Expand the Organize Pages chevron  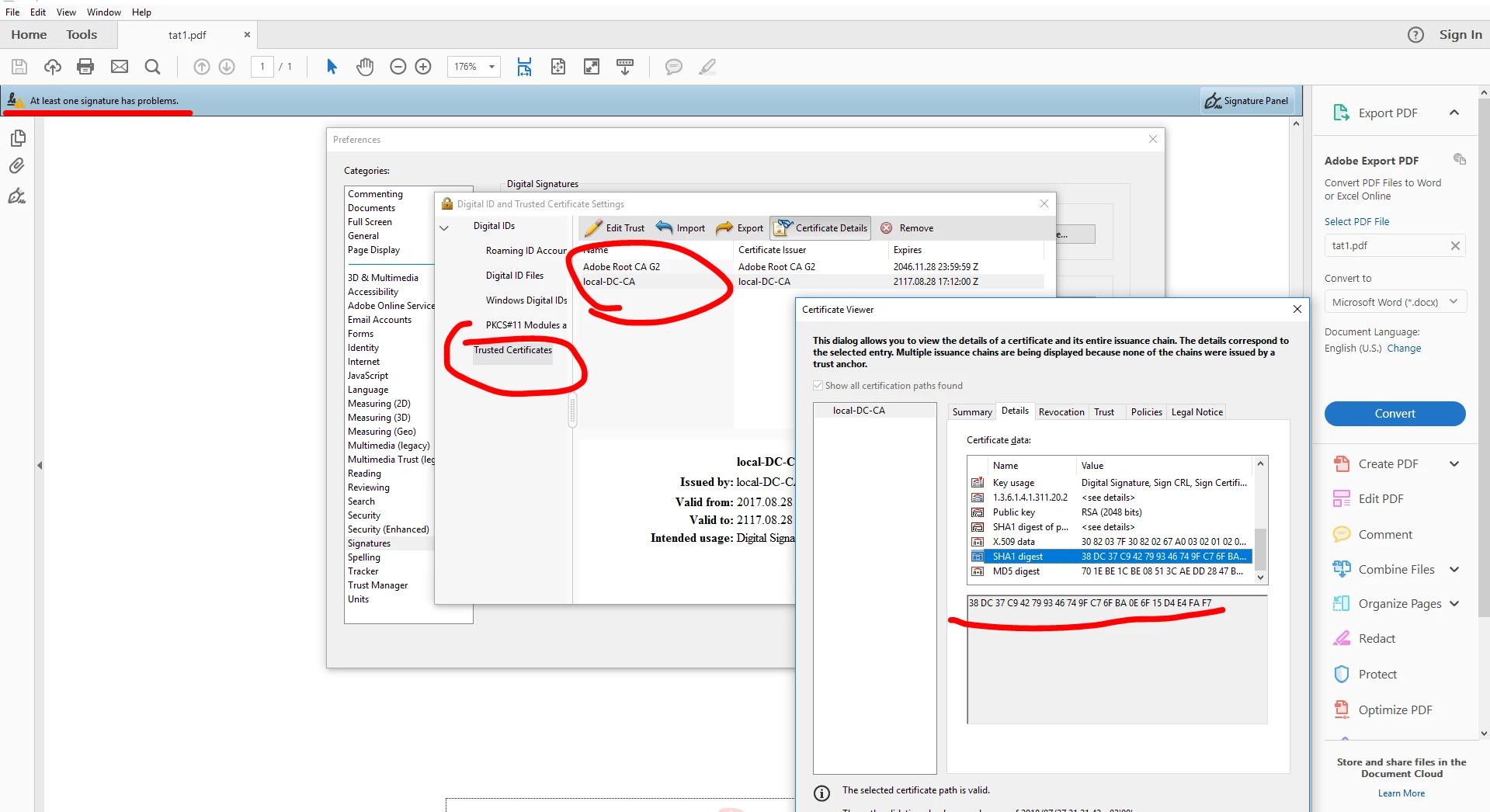1454,604
